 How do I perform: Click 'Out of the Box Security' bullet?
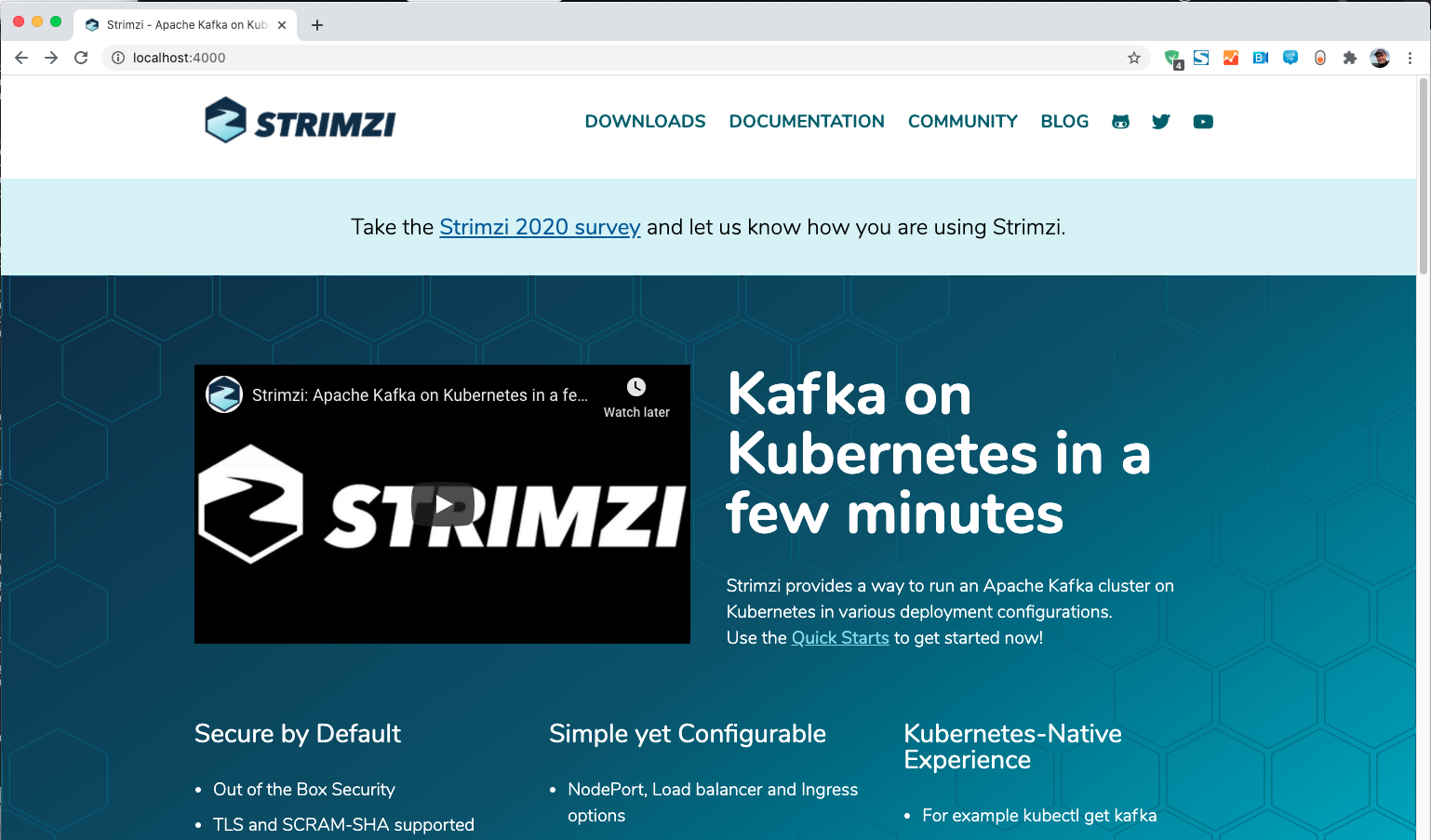(304, 790)
